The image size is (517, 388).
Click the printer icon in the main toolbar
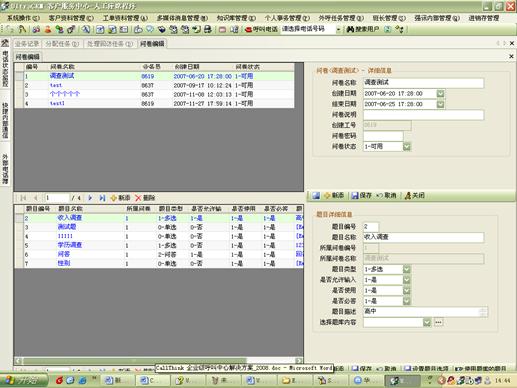coord(208,29)
